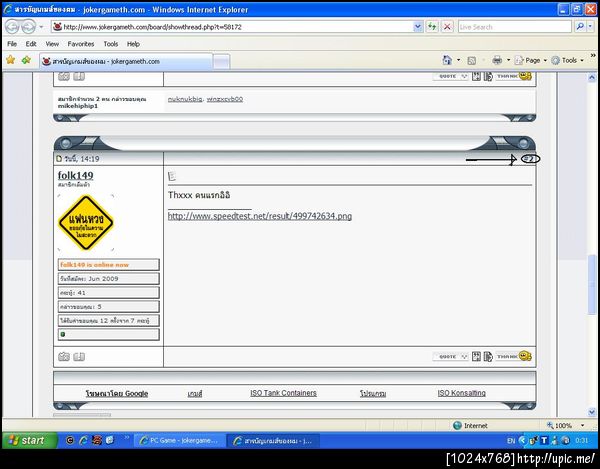Go forward with the browser Forward arrow
The height and width of the screenshot is (469, 600).
[28, 27]
